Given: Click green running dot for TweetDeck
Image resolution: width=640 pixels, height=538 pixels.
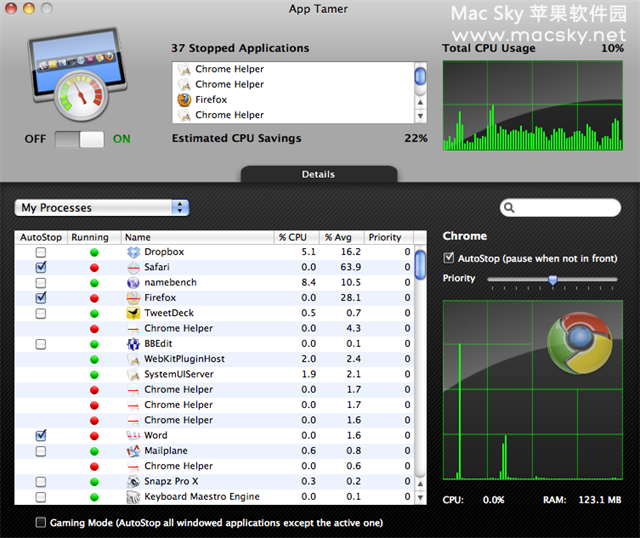Looking at the screenshot, I should point(94,313).
